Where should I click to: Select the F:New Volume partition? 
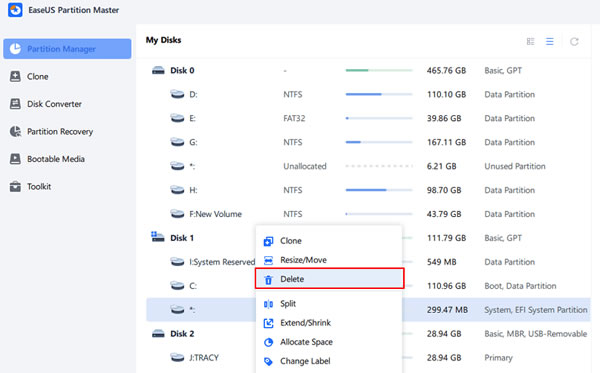tap(368, 214)
